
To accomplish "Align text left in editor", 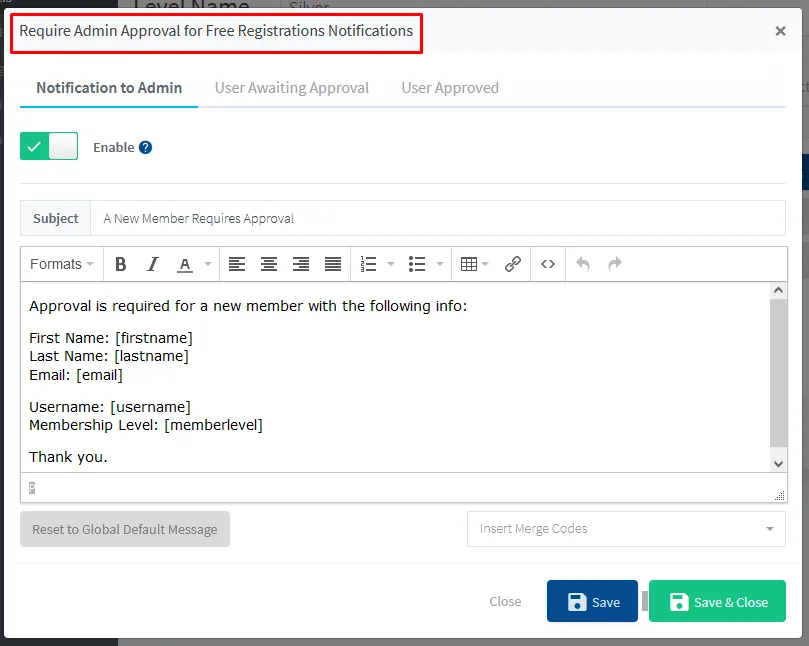I will coord(236,264).
